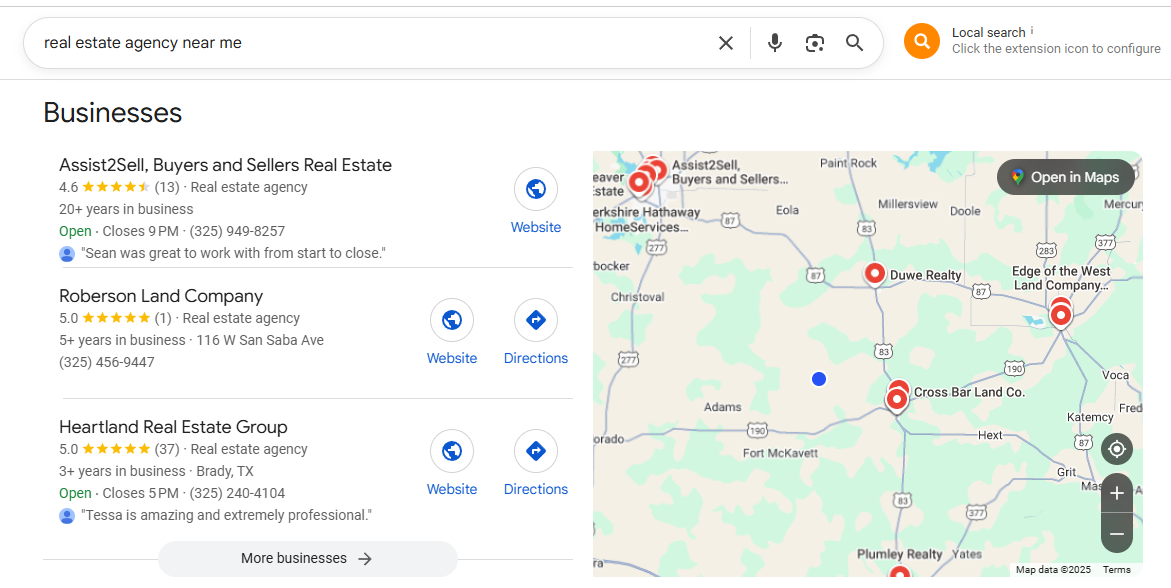Select the Cross Bar Land Co. pin
The height and width of the screenshot is (588, 1171).
(897, 398)
